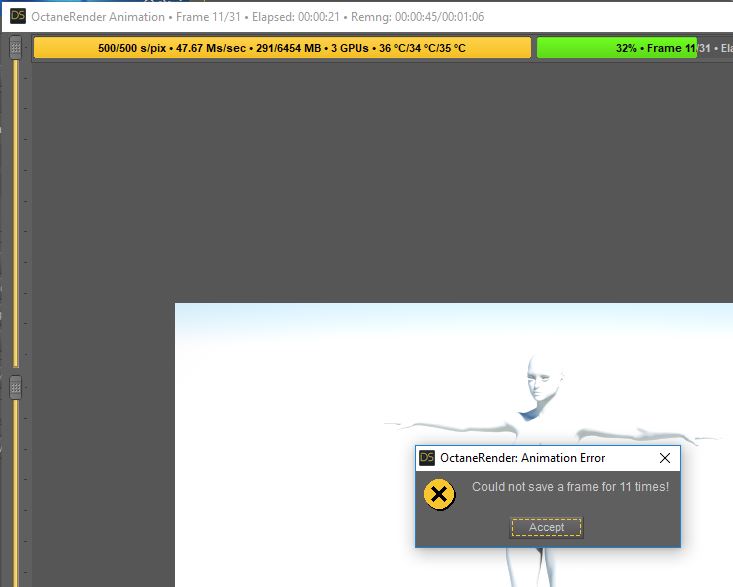Click the DS icon in error dialog title
Screen dimensions: 733x587
[x=427, y=458]
